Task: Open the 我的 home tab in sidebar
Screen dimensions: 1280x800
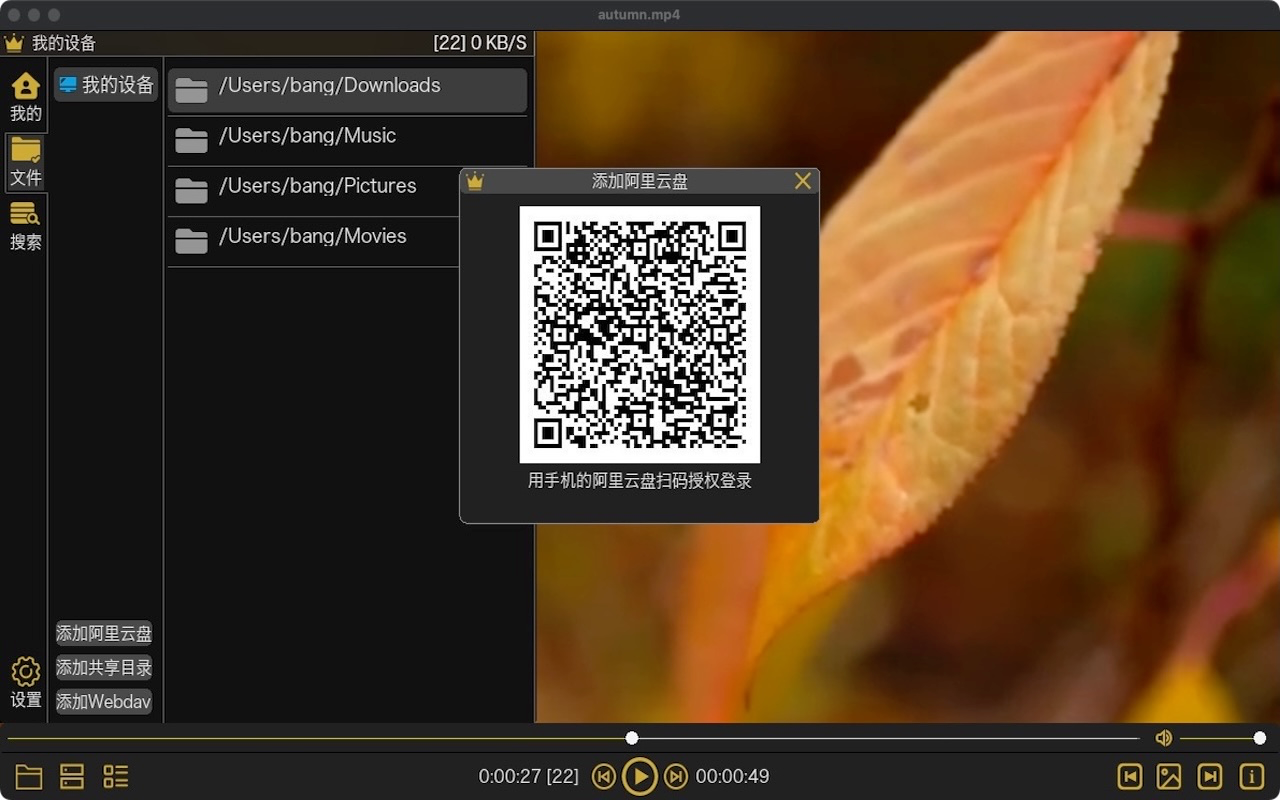Action: pos(25,97)
